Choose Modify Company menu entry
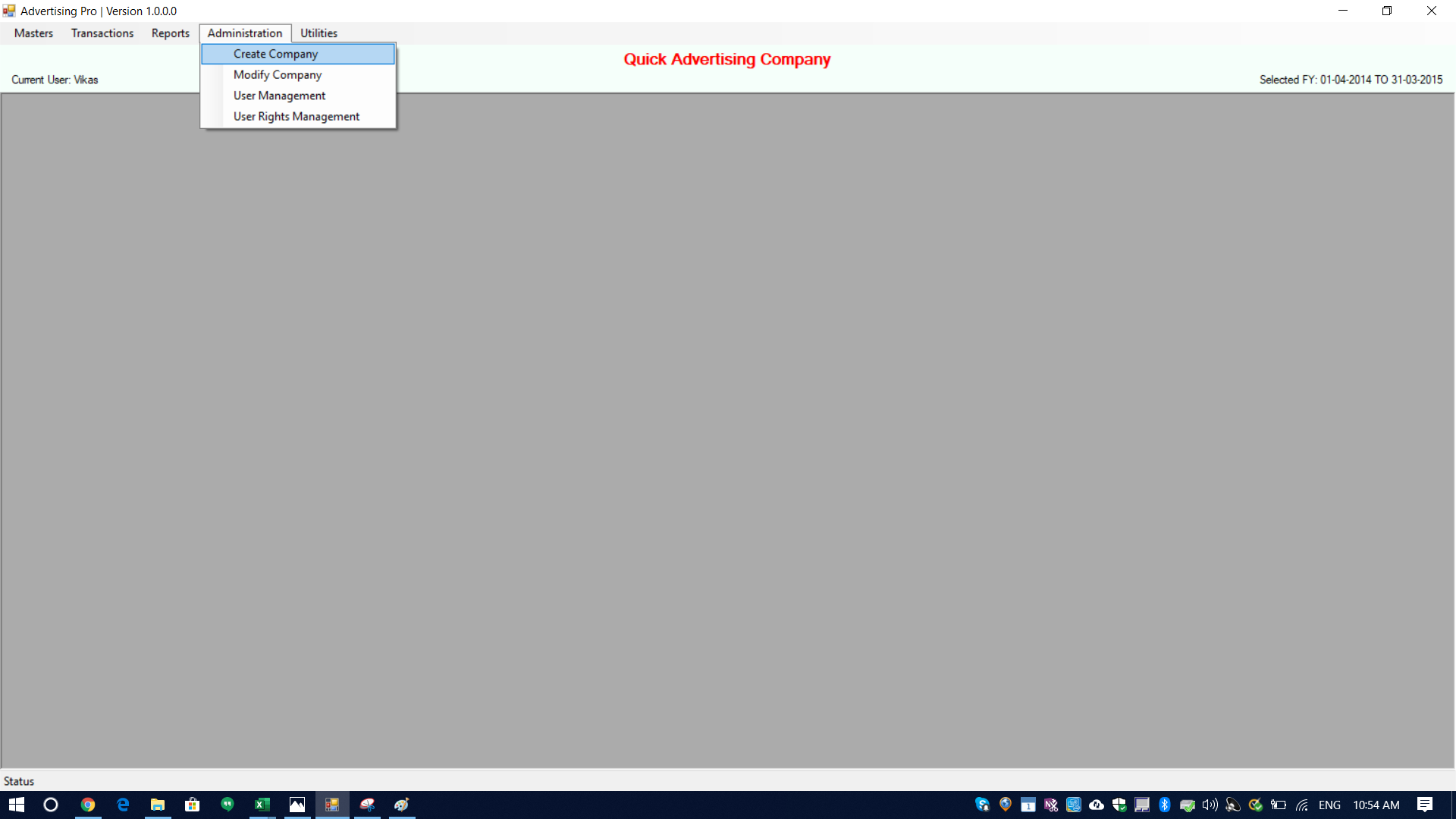 coord(298,74)
